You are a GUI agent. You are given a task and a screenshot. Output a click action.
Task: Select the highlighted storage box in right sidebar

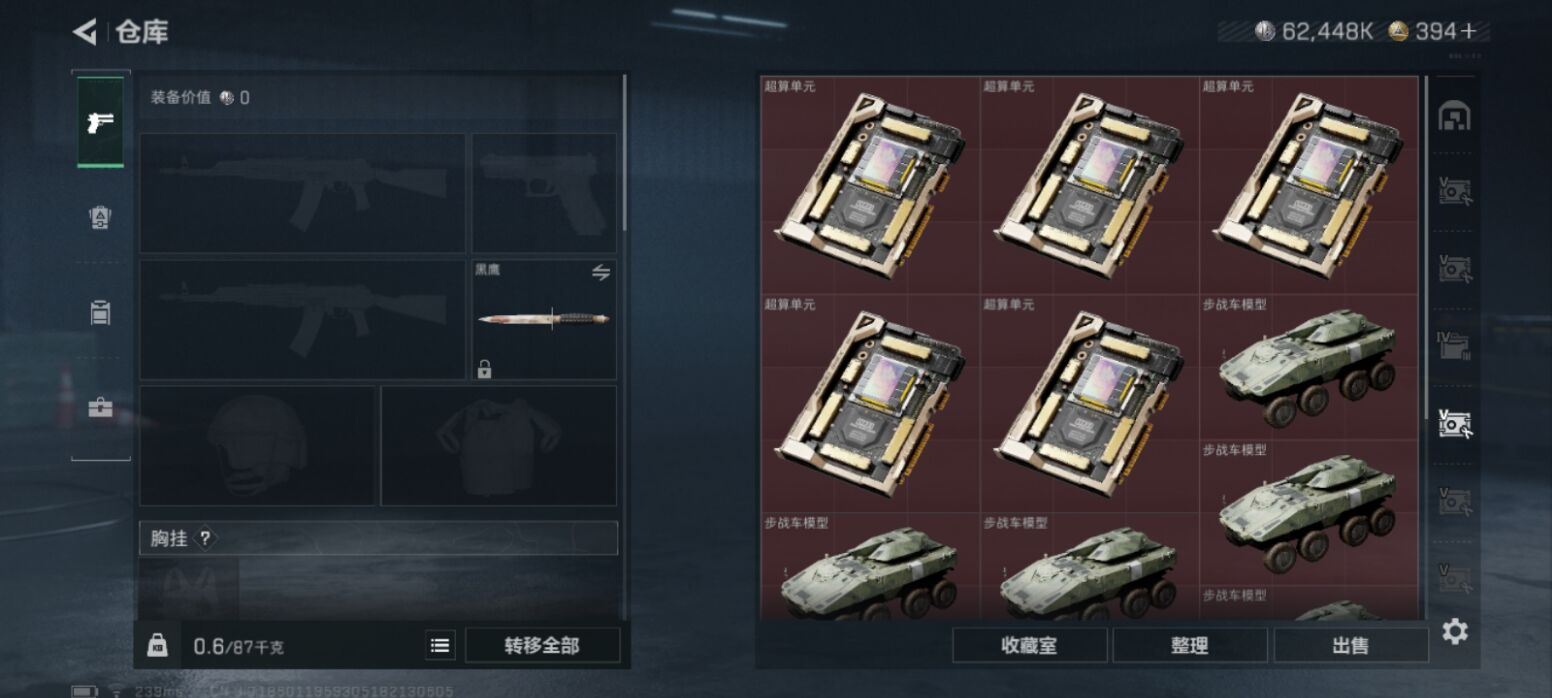tap(1455, 423)
